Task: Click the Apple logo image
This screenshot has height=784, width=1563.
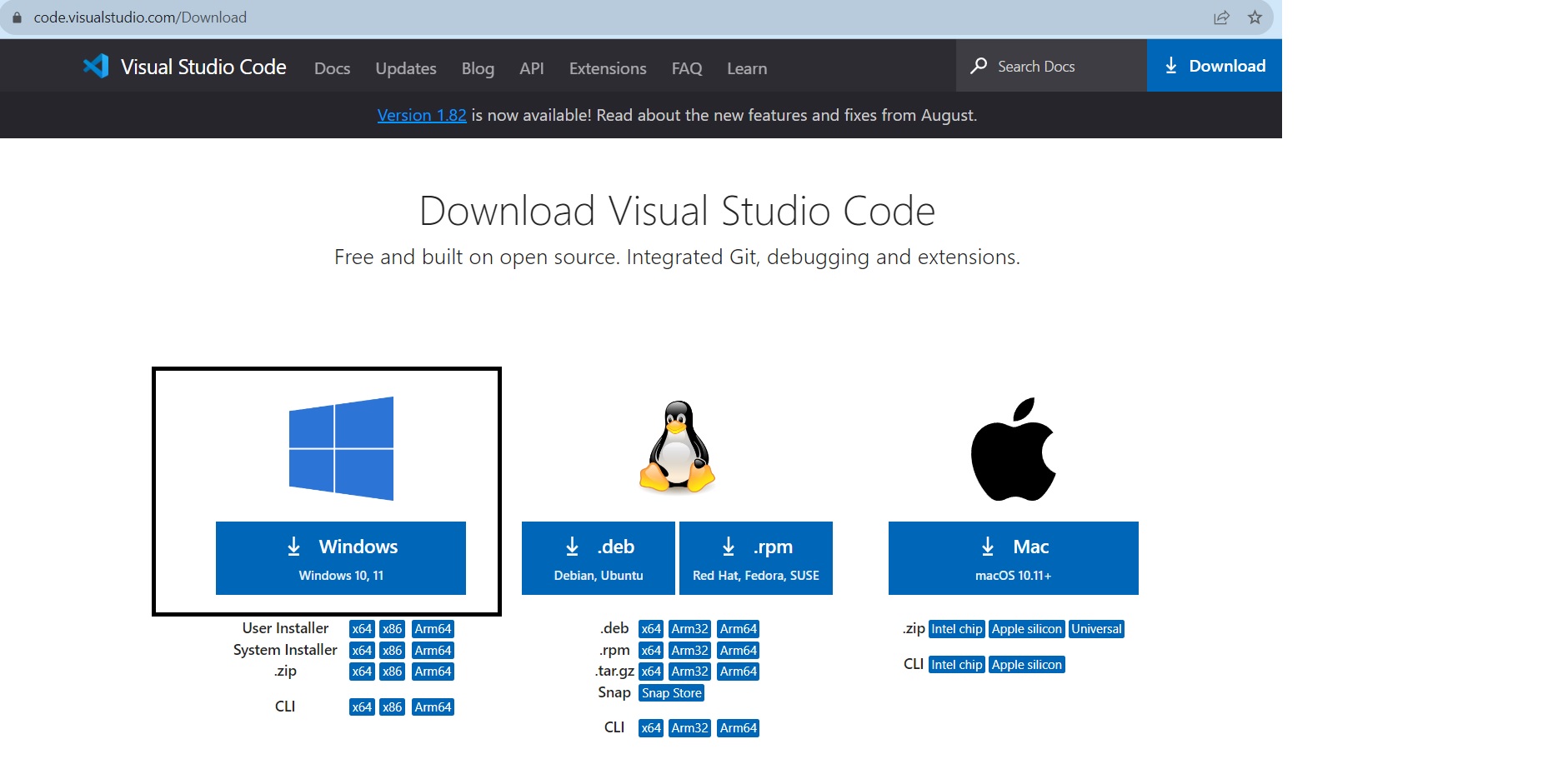Action: pyautogui.click(x=1014, y=449)
